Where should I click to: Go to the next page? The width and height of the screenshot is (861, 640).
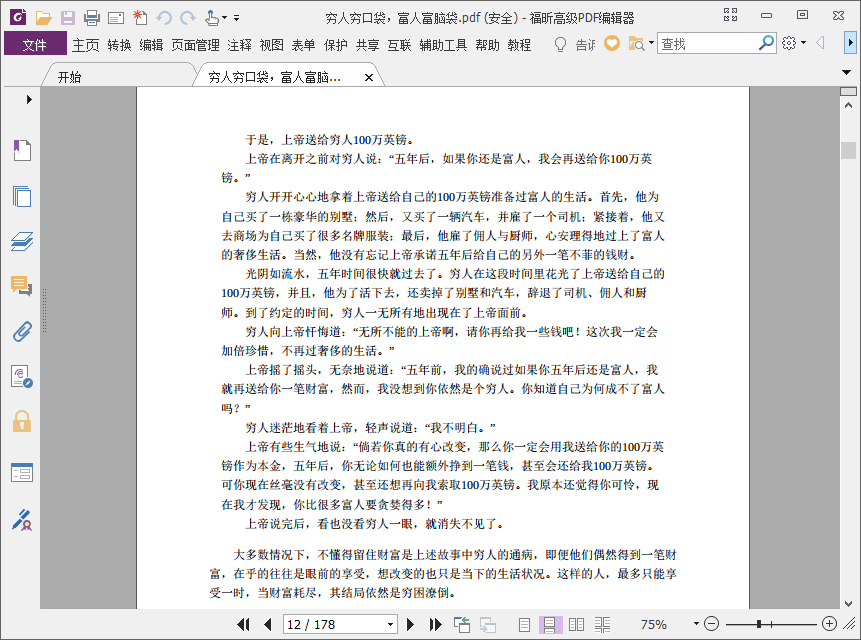pyautogui.click(x=410, y=624)
